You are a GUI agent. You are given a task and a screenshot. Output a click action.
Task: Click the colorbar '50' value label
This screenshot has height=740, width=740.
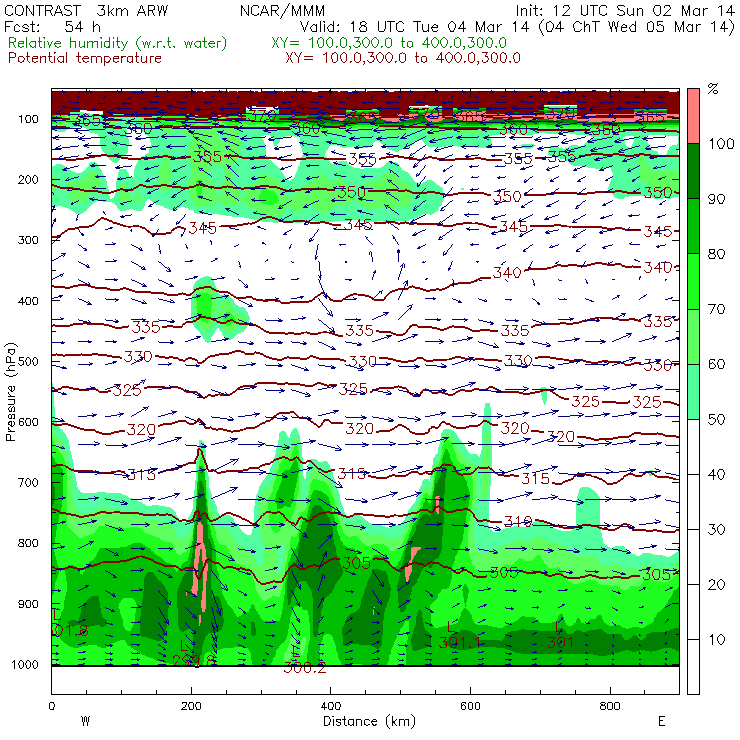(716, 419)
